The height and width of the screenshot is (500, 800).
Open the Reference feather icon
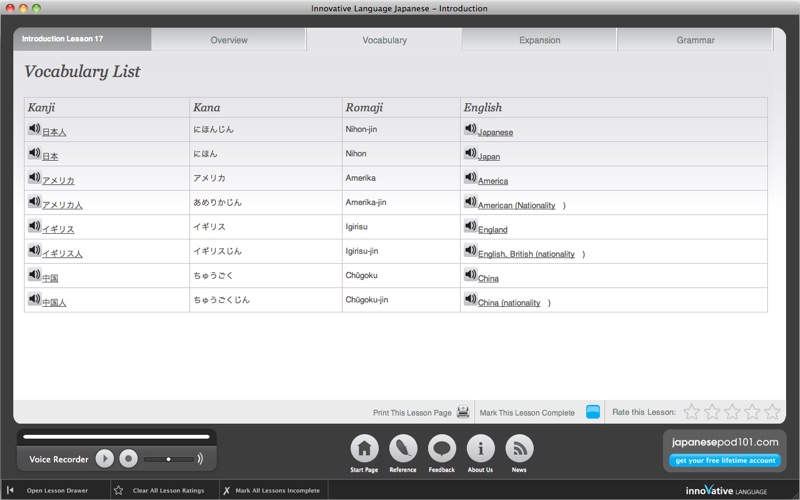[403, 449]
